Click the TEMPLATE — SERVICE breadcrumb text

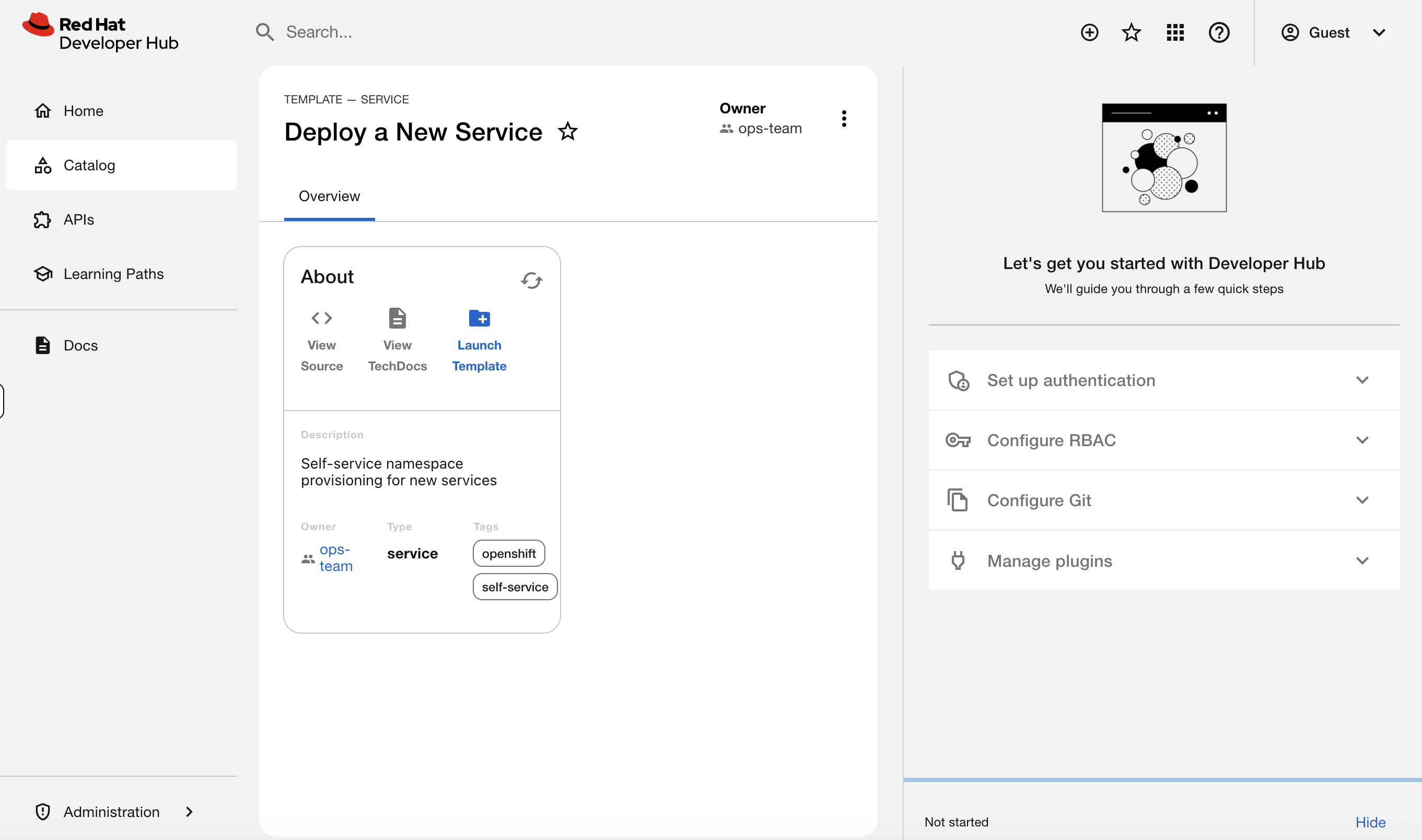pos(346,100)
